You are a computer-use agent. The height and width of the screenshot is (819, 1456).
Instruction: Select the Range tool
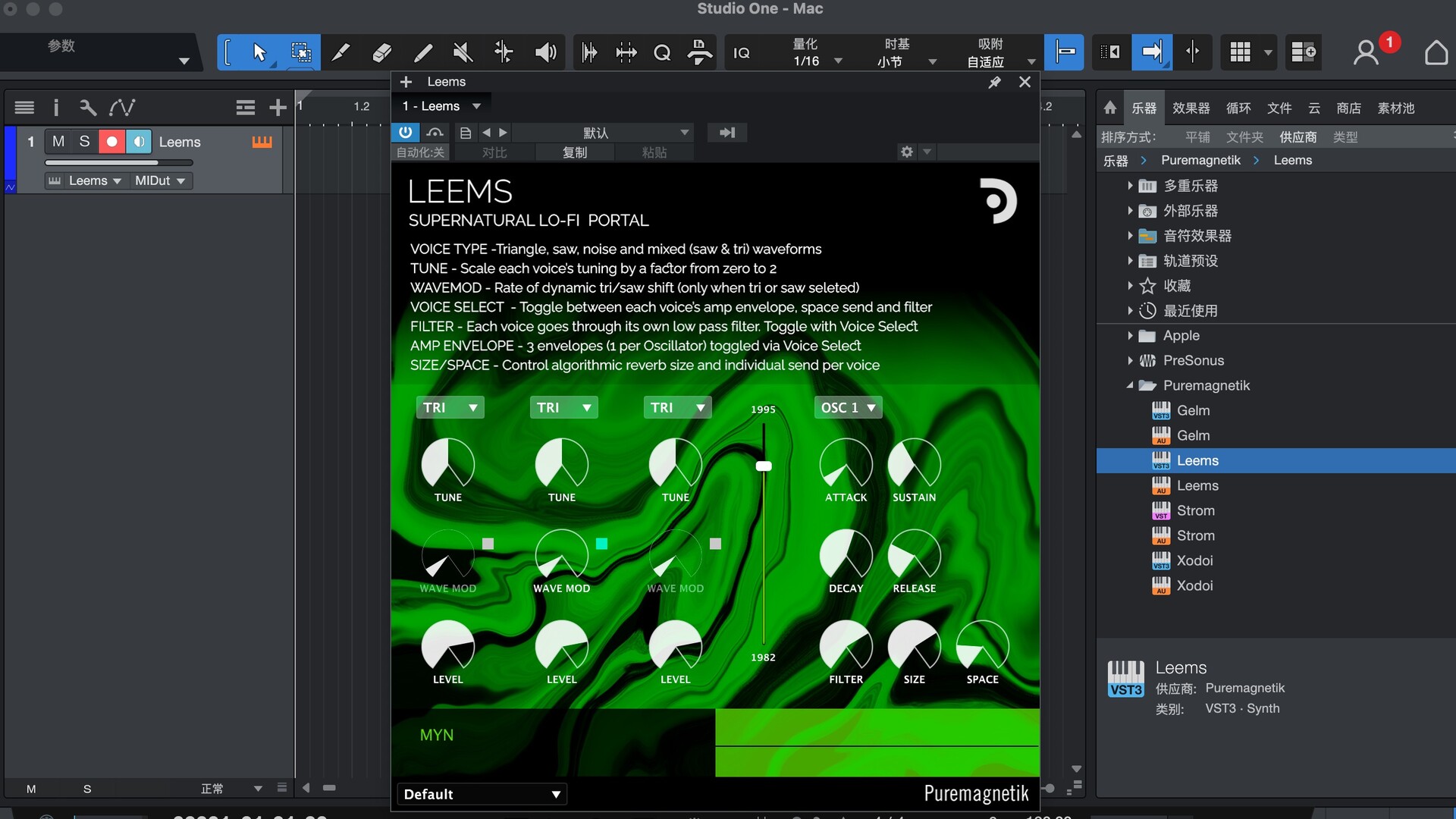300,52
